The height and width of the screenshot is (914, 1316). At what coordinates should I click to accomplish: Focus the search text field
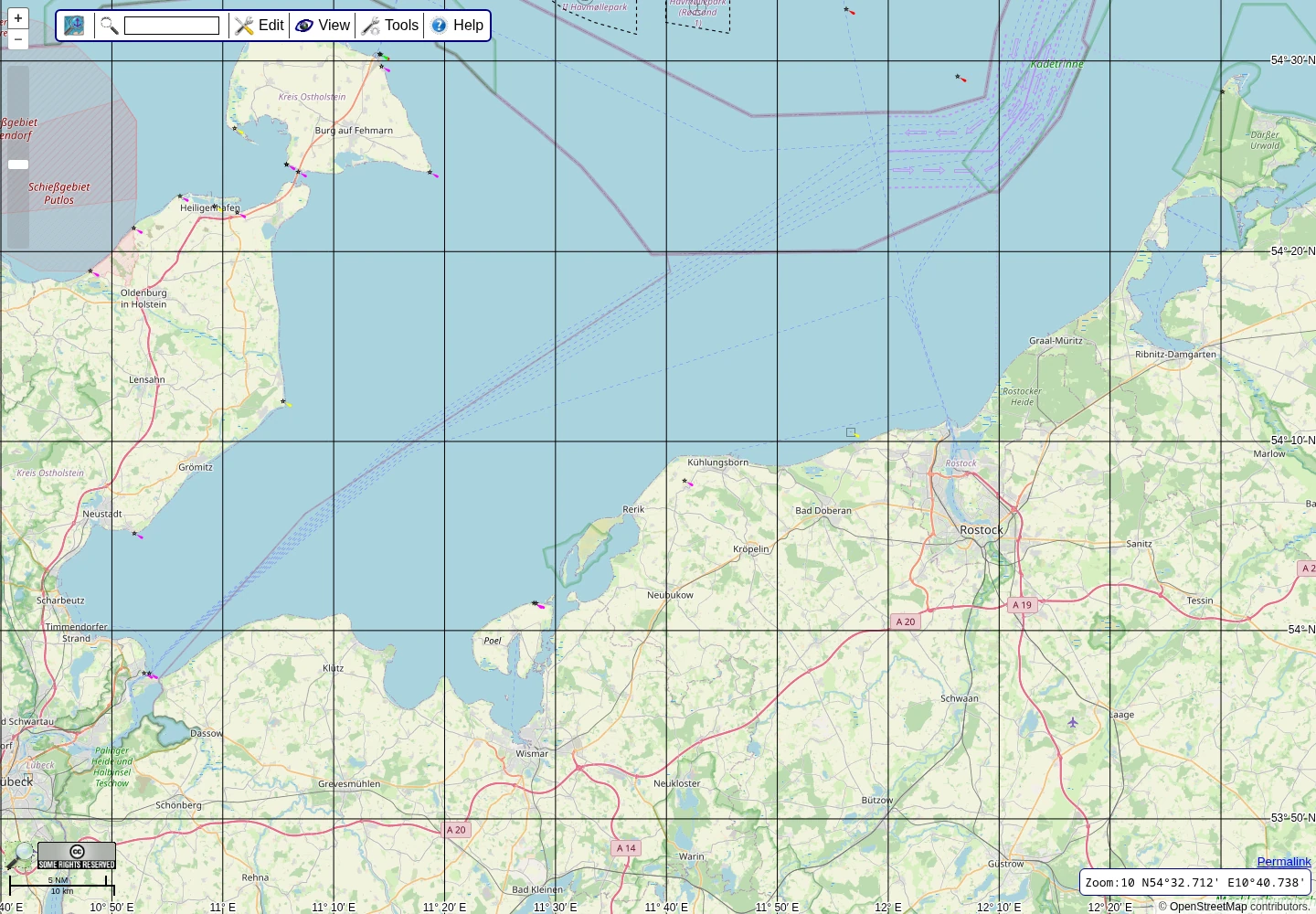(x=172, y=26)
